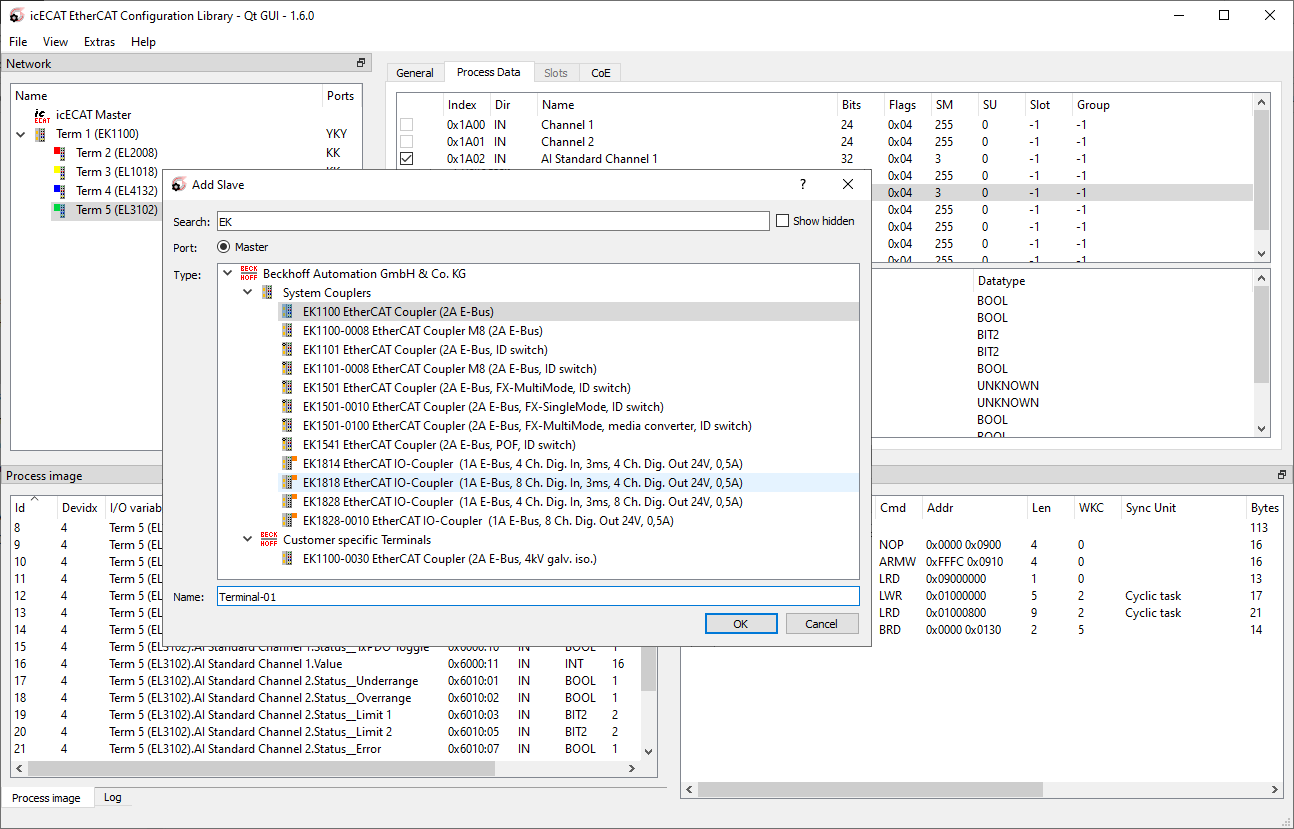This screenshot has height=829, width=1294.
Task: Open the View menu
Action: [x=56, y=42]
